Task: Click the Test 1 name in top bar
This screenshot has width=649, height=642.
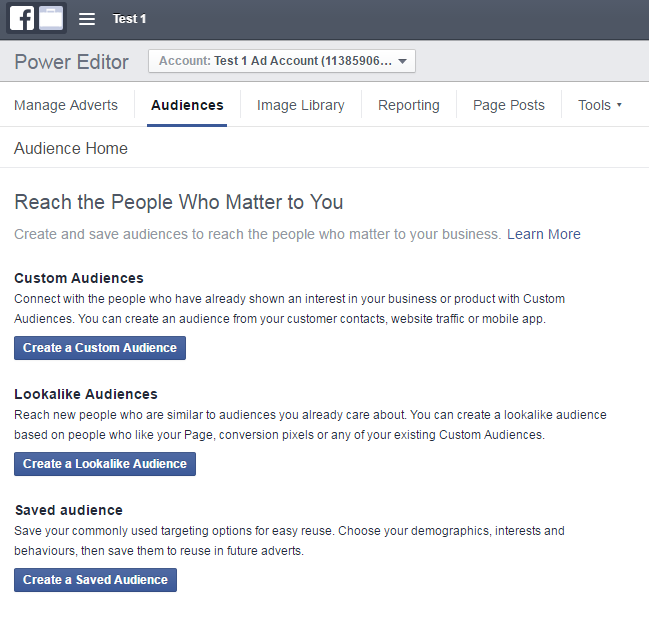Action: (x=129, y=19)
